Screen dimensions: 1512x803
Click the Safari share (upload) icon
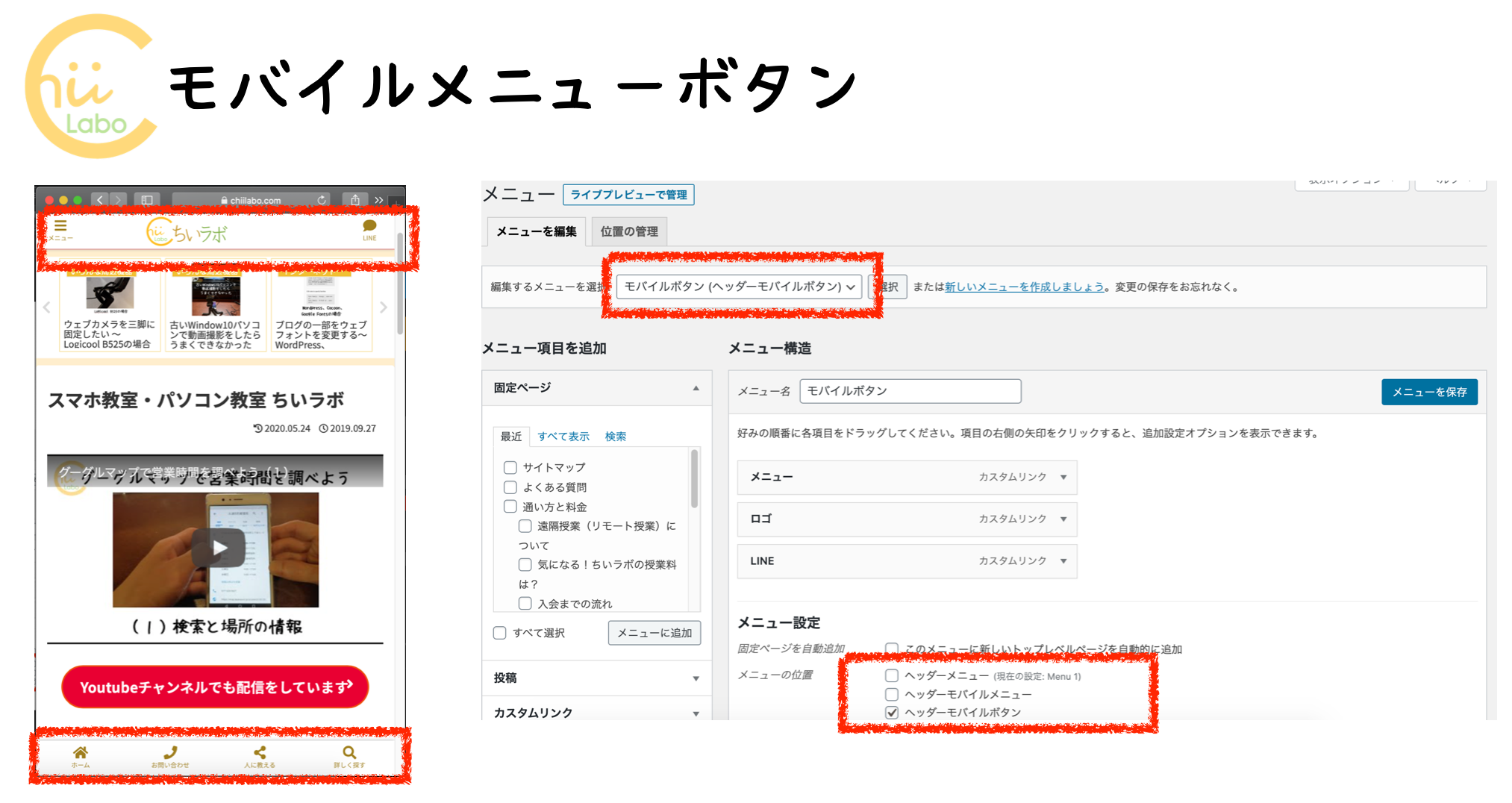pyautogui.click(x=354, y=200)
